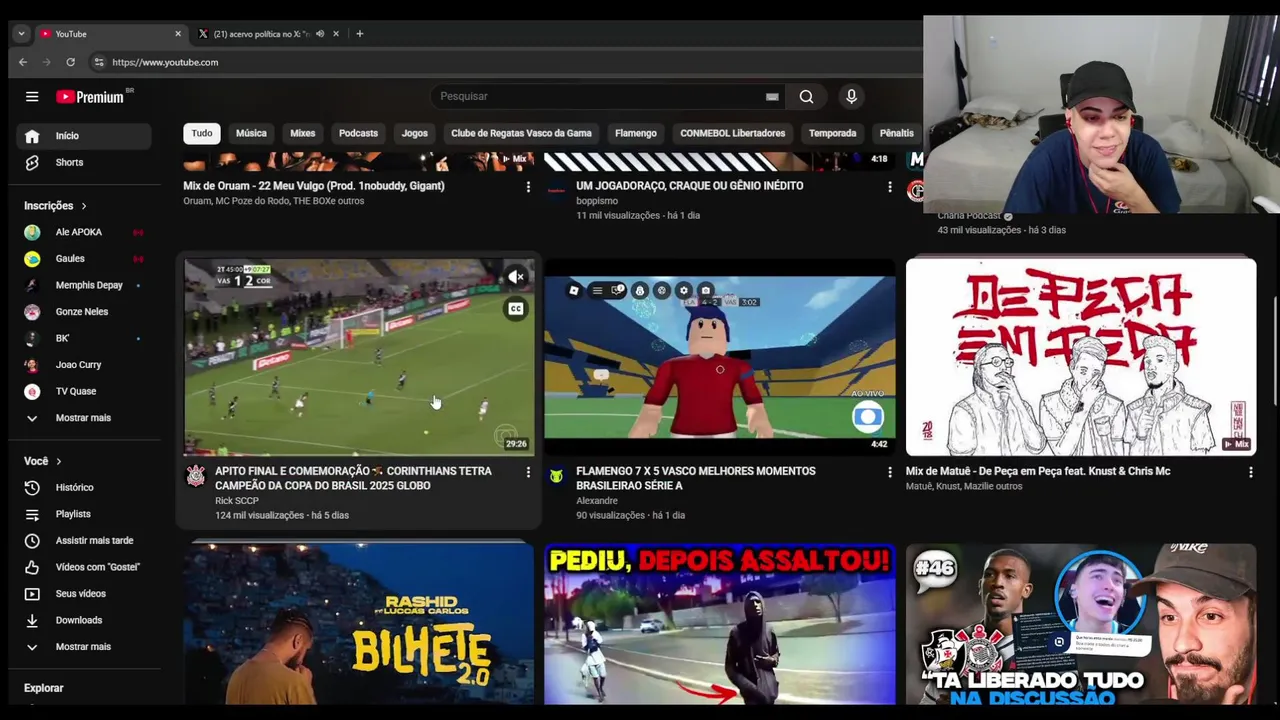Screen dimensions: 1280x720
Task: Open the Rick SCCP channel name link
Action: coord(237,501)
